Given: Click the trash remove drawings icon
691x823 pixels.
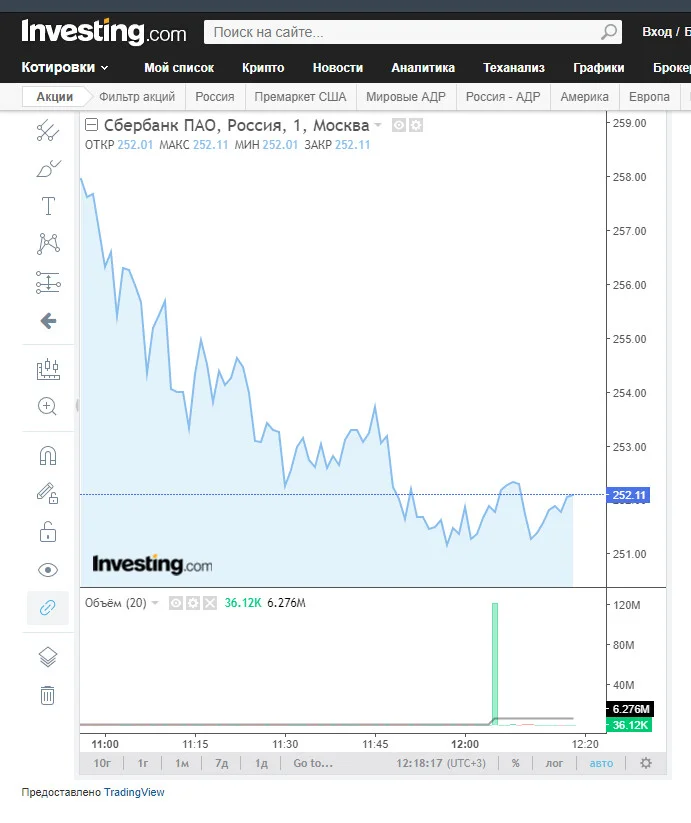Looking at the screenshot, I should pyautogui.click(x=48, y=695).
